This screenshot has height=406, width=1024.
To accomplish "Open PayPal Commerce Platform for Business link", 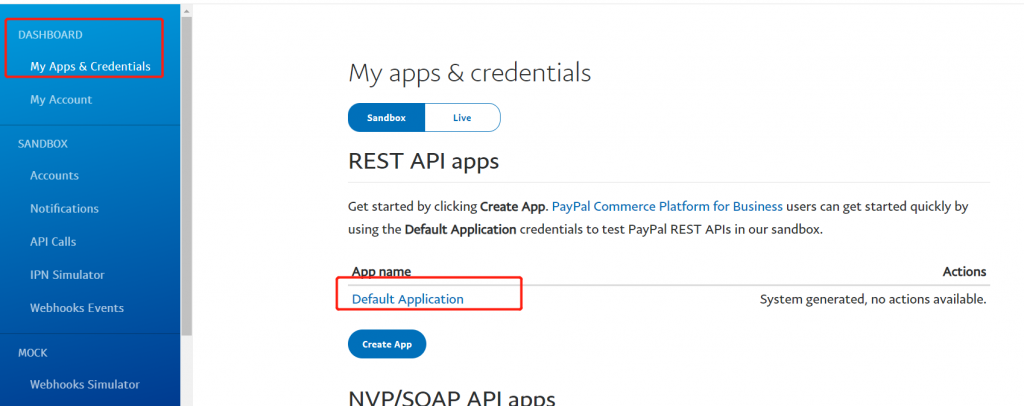I will 667,206.
